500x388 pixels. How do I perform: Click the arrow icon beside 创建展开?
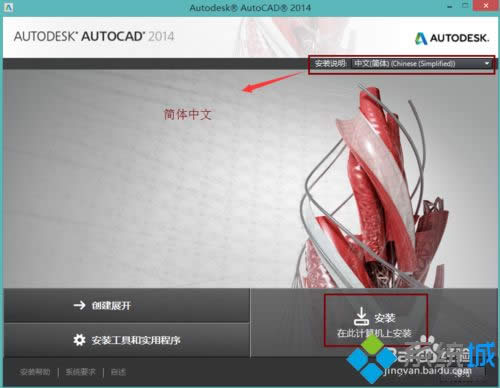point(80,305)
